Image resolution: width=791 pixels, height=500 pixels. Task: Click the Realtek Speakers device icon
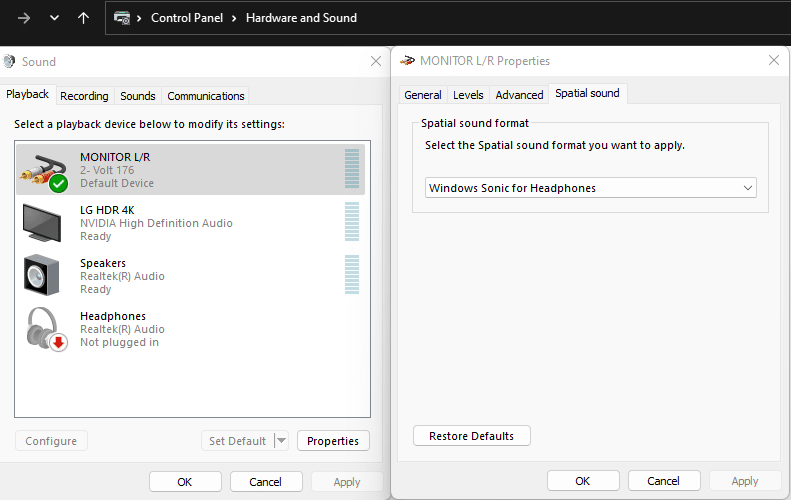(x=43, y=276)
